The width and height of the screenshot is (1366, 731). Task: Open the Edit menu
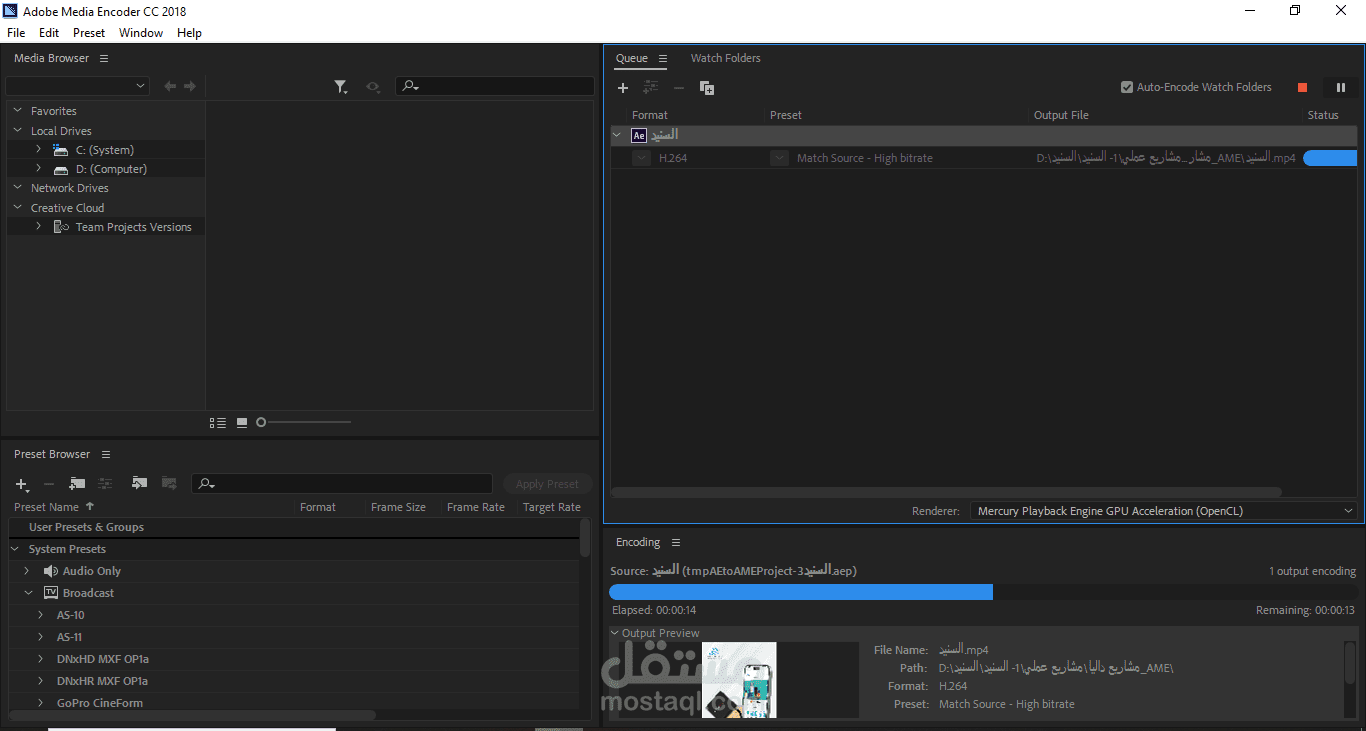[49, 33]
